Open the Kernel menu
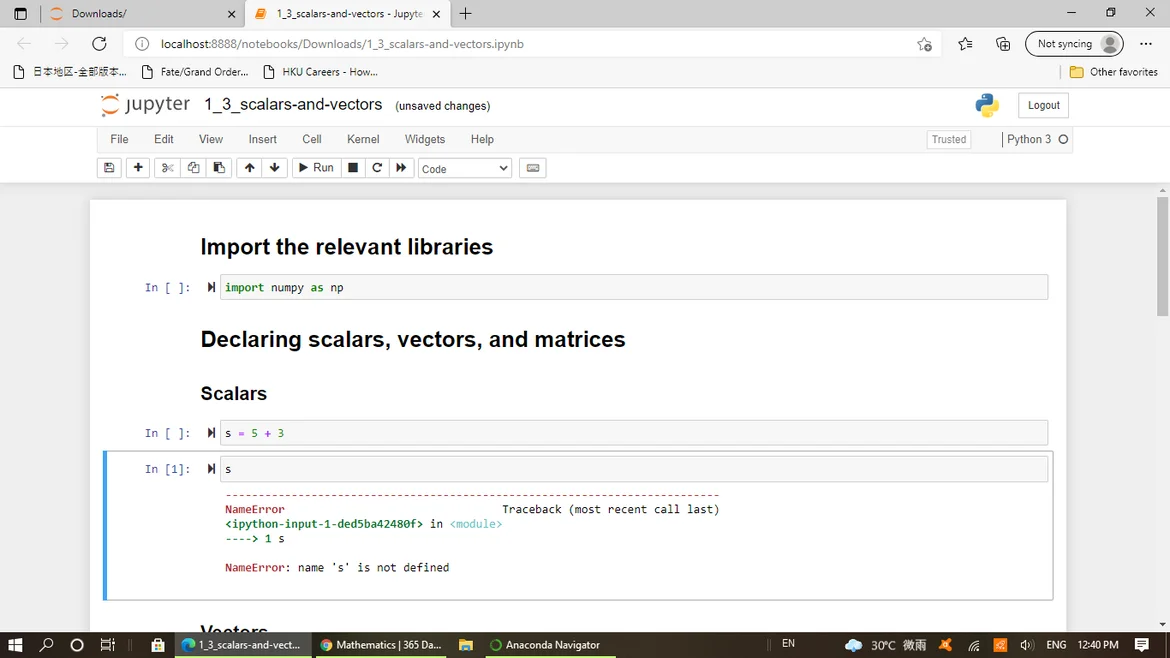The image size is (1170, 658). coord(363,139)
